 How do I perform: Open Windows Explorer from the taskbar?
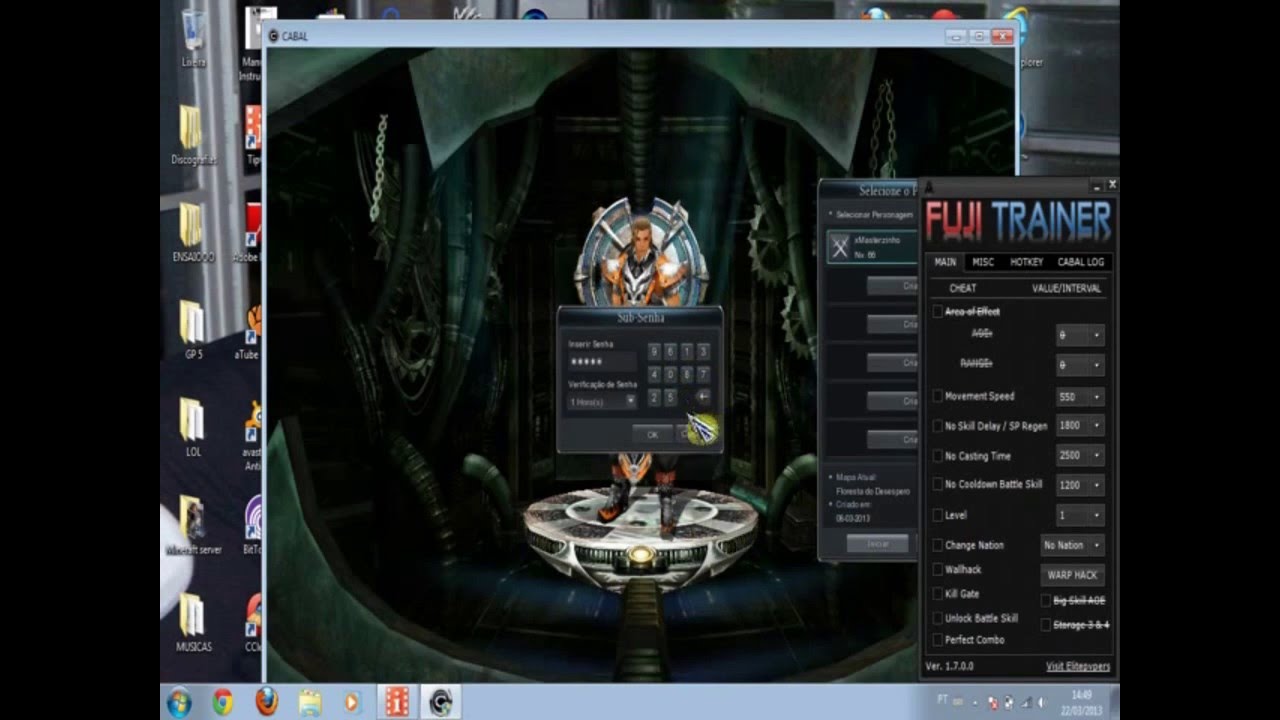(309, 702)
